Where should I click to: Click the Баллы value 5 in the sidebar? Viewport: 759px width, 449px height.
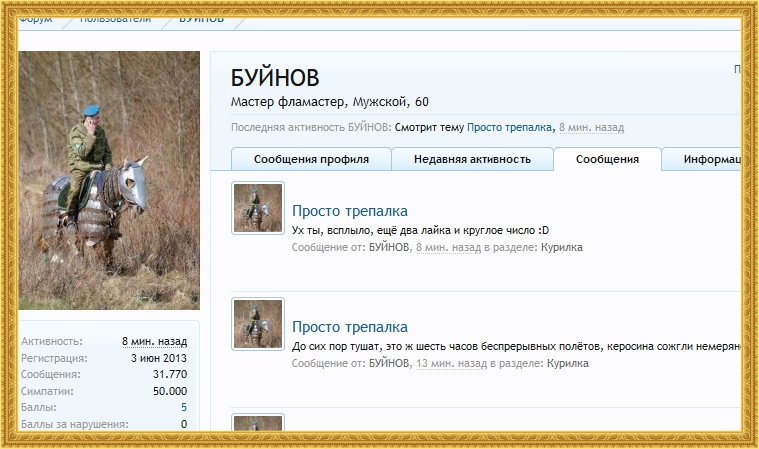click(184, 408)
